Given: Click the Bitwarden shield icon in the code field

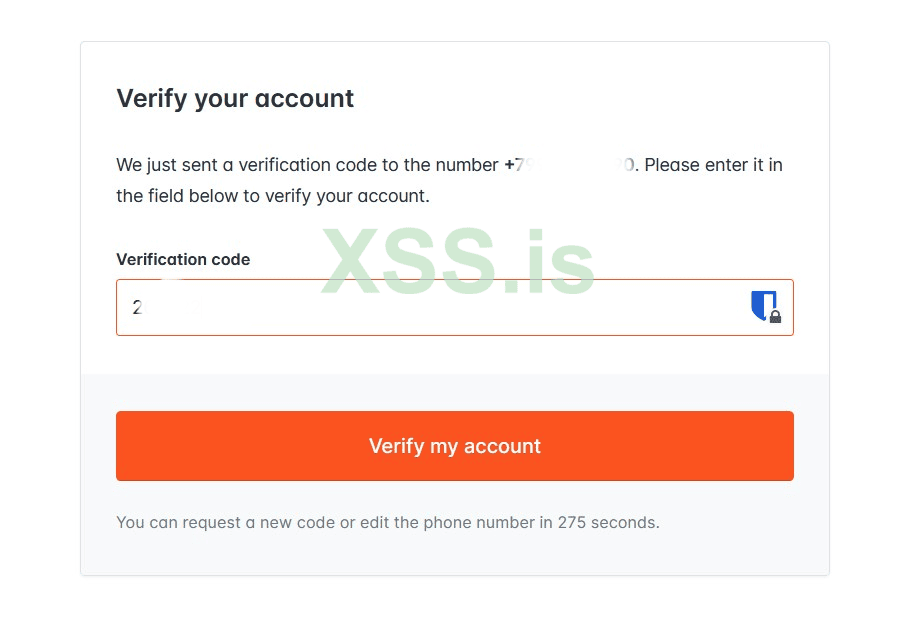Looking at the screenshot, I should pos(762,304).
